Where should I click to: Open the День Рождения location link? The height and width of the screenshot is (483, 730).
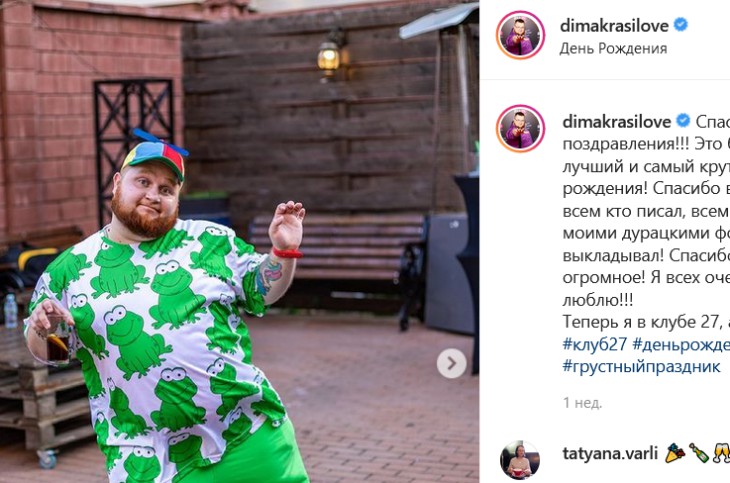point(613,48)
